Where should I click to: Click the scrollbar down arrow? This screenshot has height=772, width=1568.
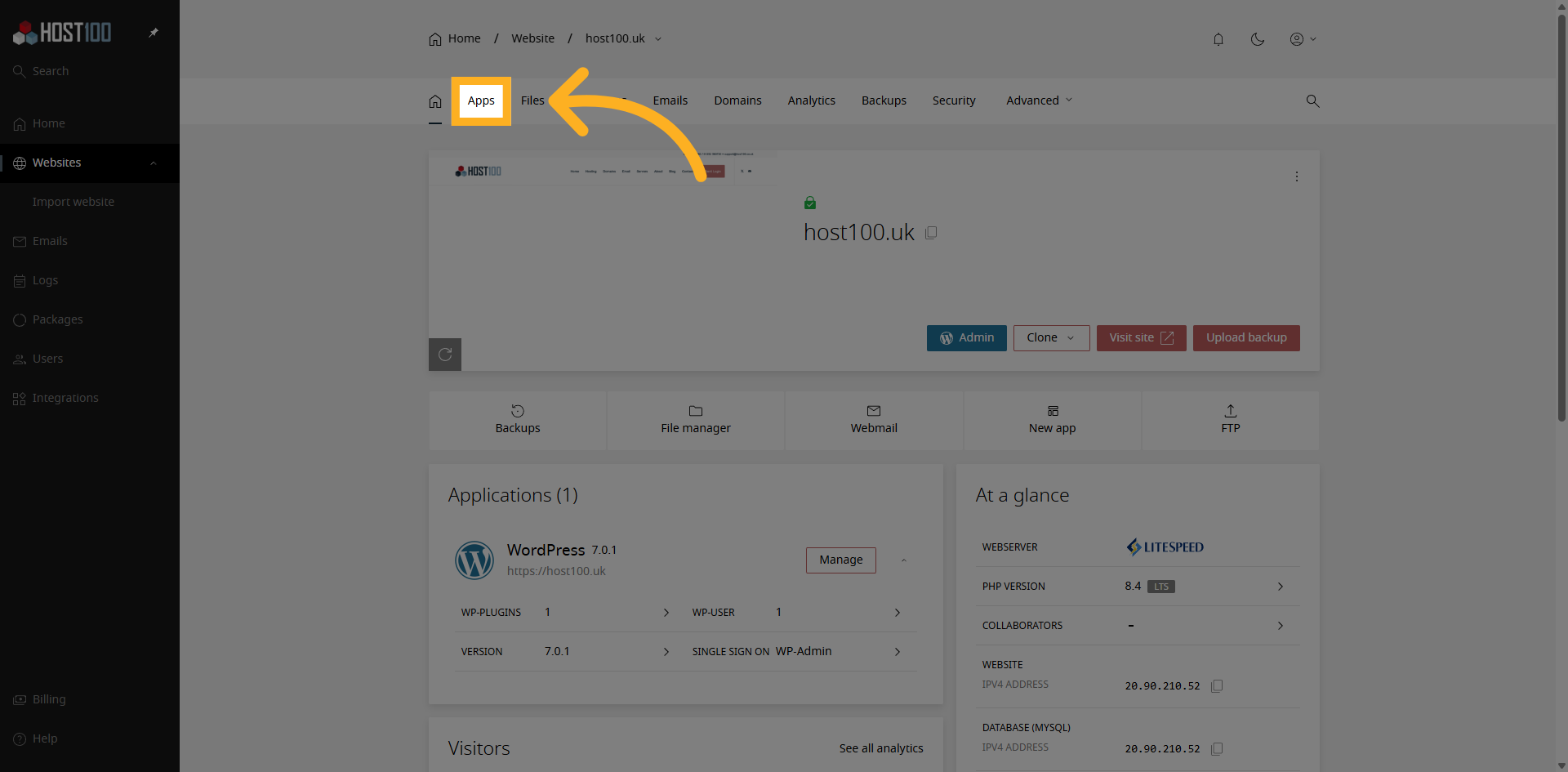coord(1561,765)
